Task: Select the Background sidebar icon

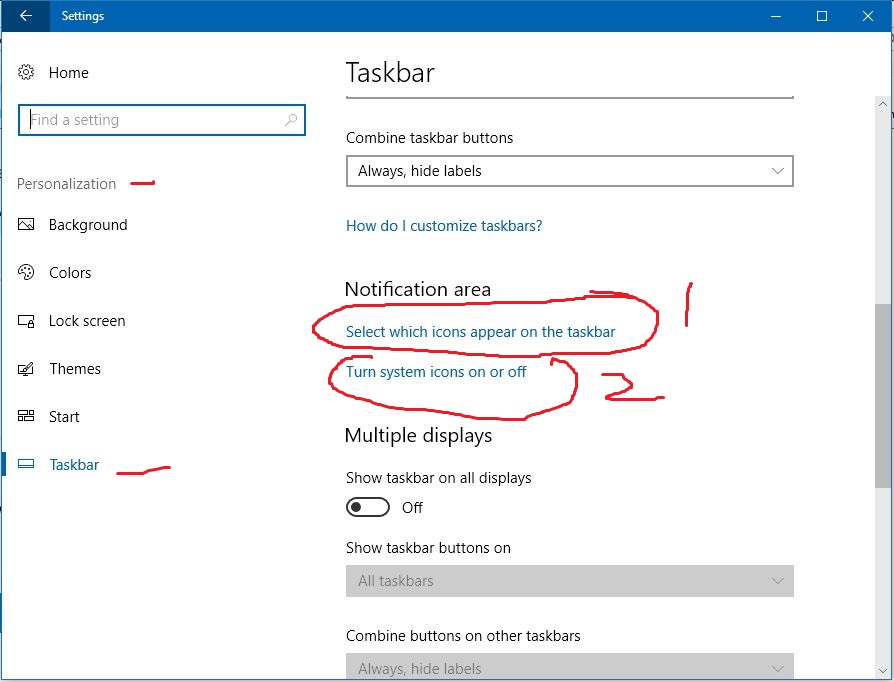Action: (27, 225)
